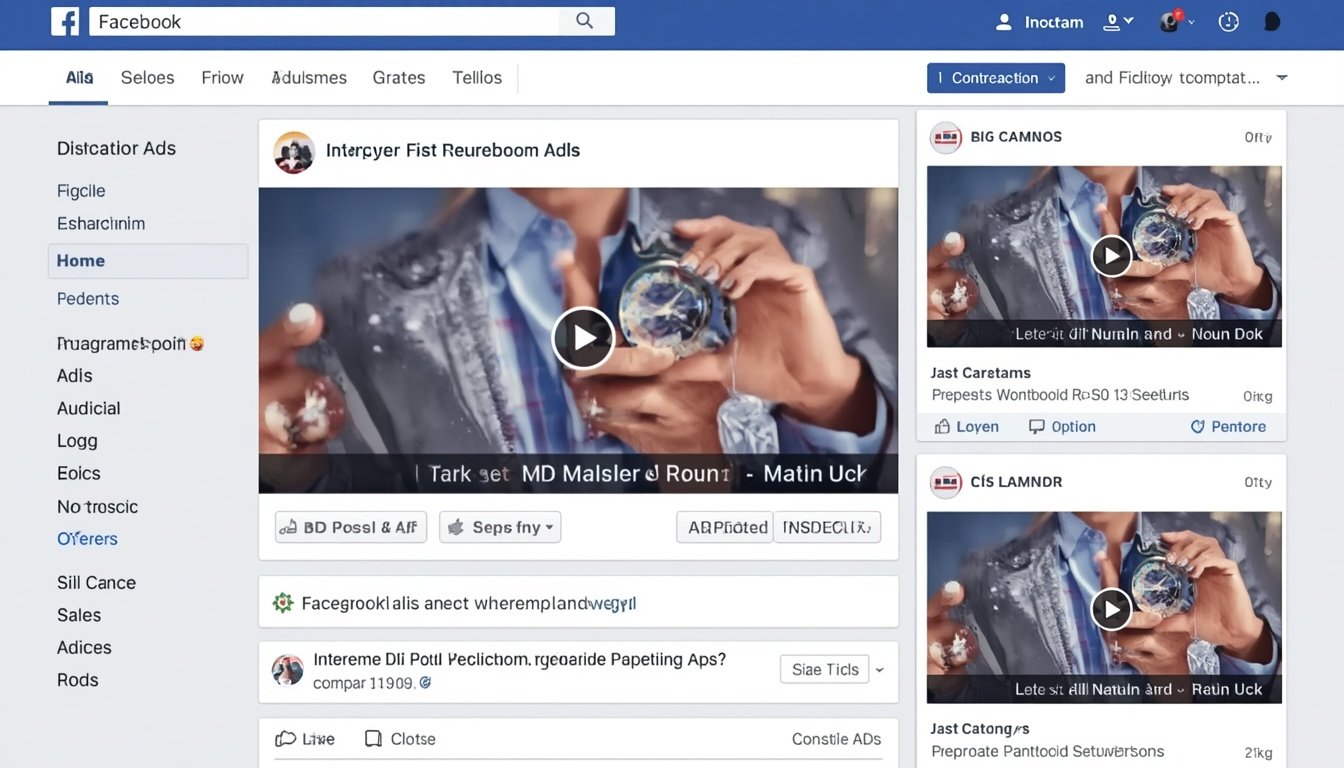Click the Option comment button
This screenshot has width=1344, height=768.
pos(1062,427)
